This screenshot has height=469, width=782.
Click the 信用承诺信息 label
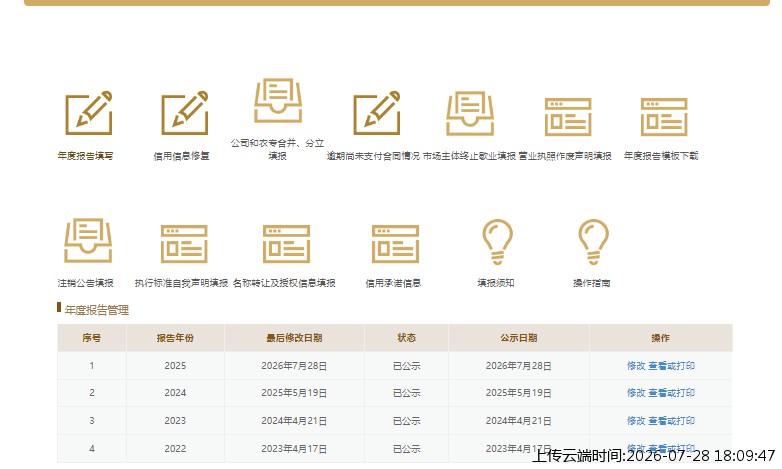point(393,283)
